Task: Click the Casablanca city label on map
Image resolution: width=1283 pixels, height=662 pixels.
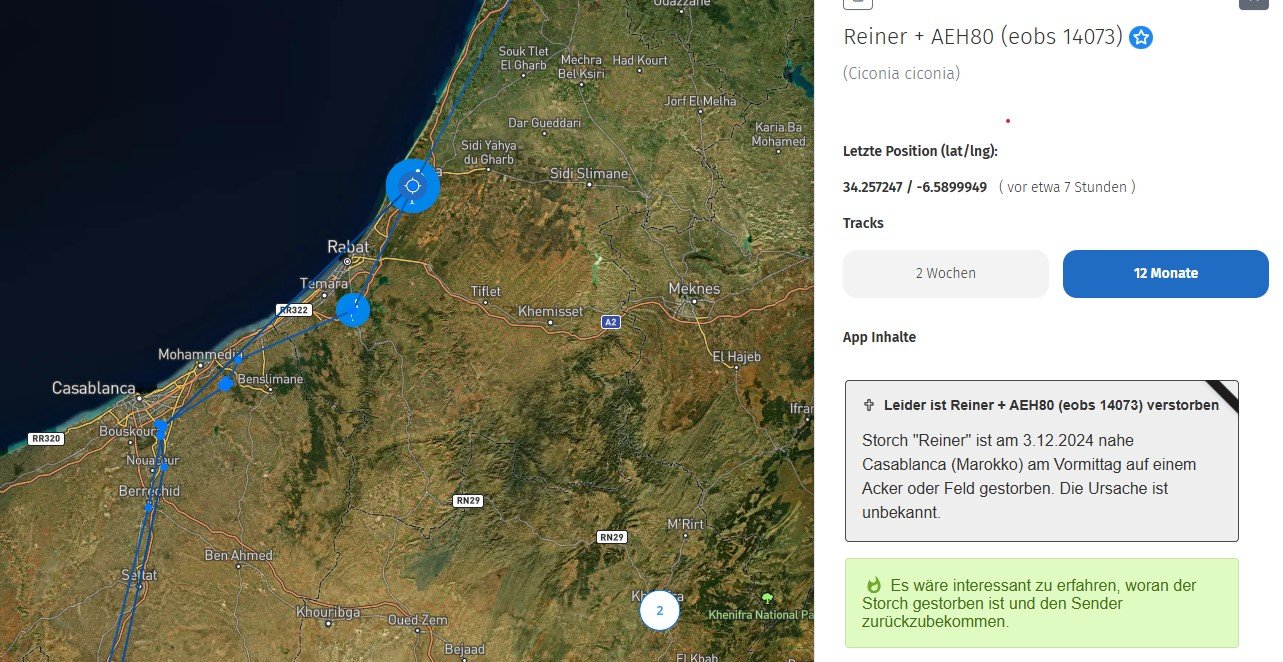Action: (93, 388)
